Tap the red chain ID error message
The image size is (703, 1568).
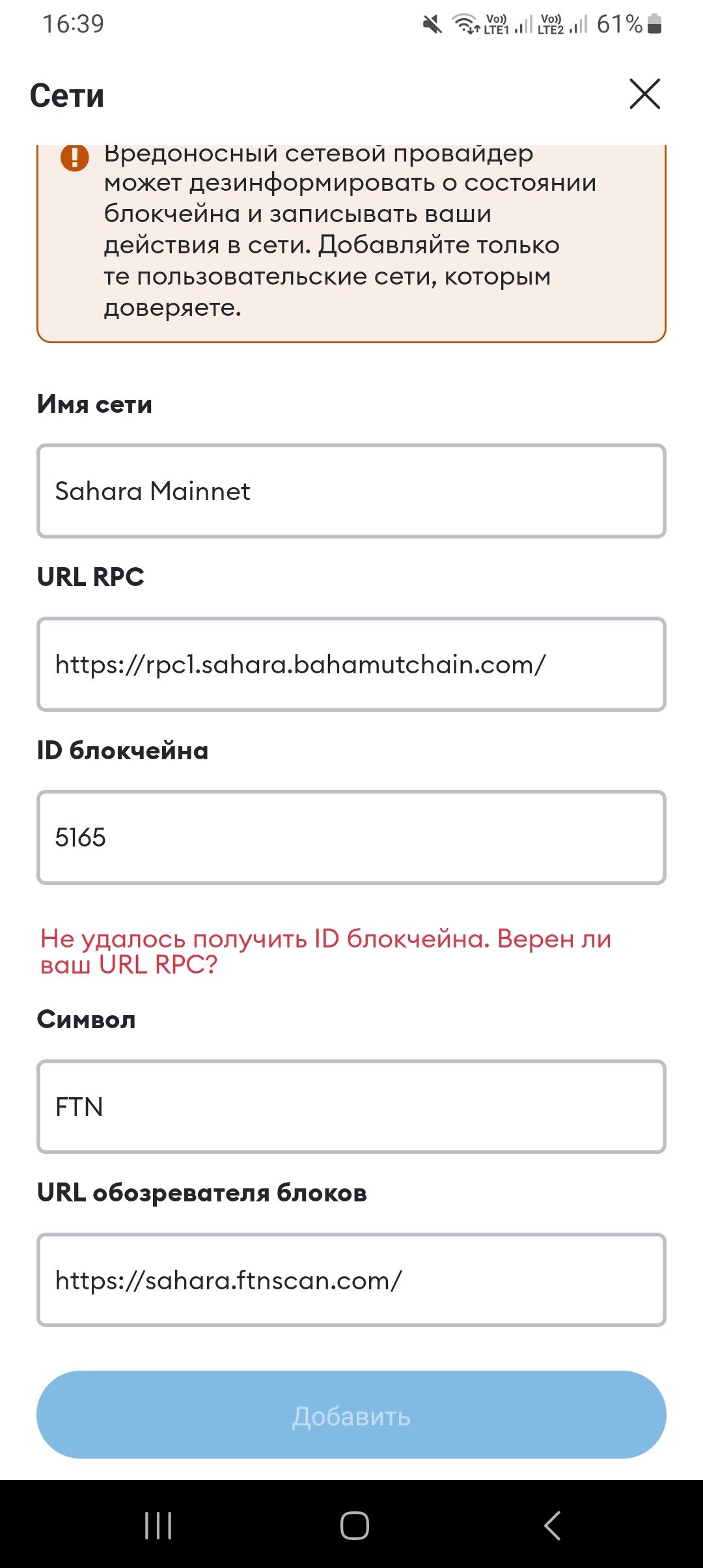pyautogui.click(x=325, y=951)
